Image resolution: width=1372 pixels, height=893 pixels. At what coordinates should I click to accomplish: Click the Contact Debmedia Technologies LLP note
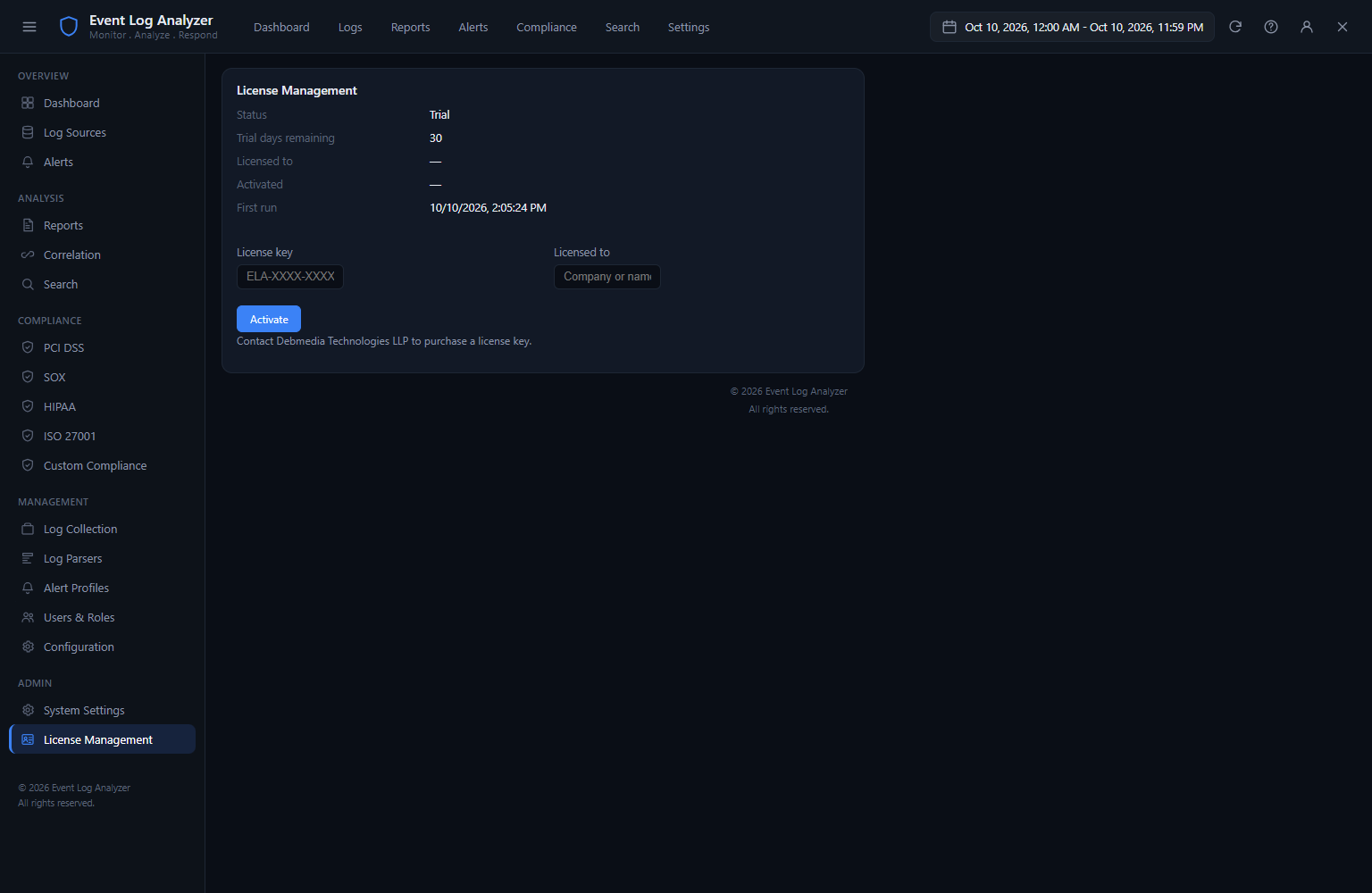pos(384,341)
